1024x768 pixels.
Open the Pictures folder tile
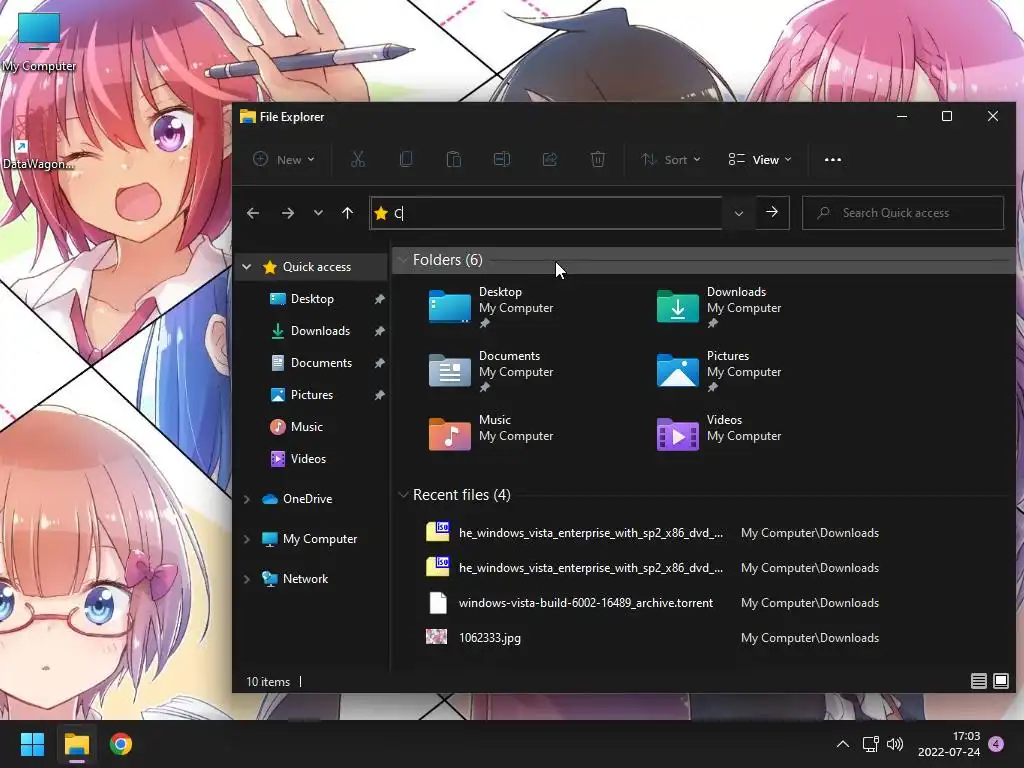pyautogui.click(x=719, y=370)
